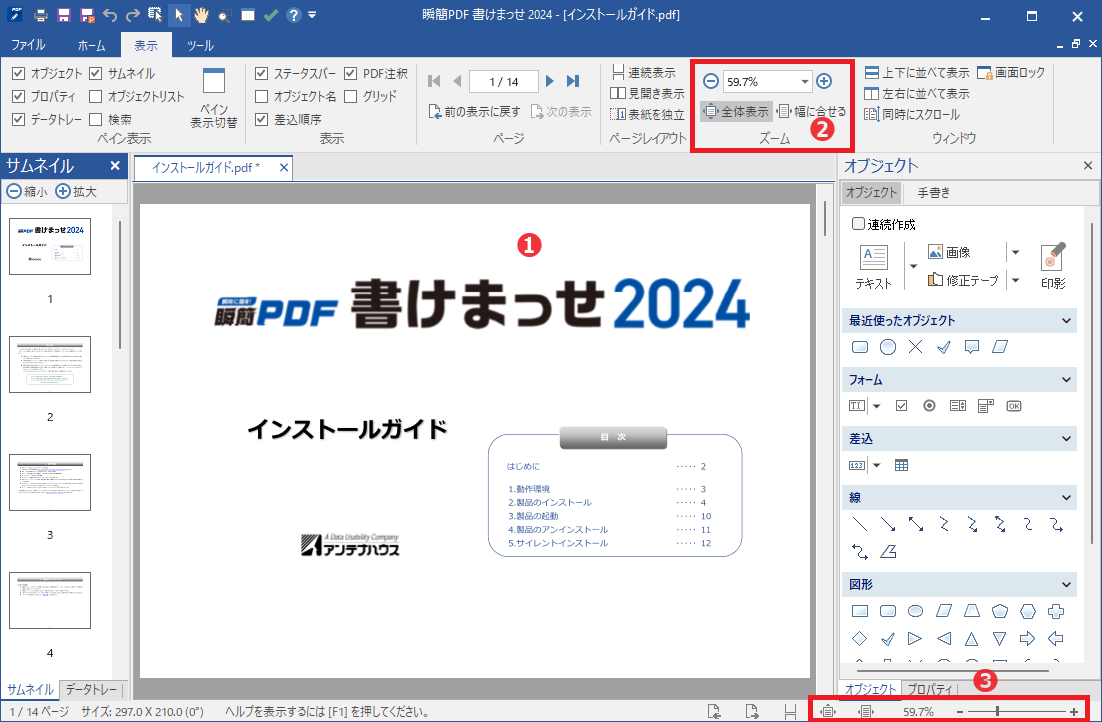The height and width of the screenshot is (722, 1102).
Task: Switch to the プロパティ bottom tab
Action: (929, 690)
